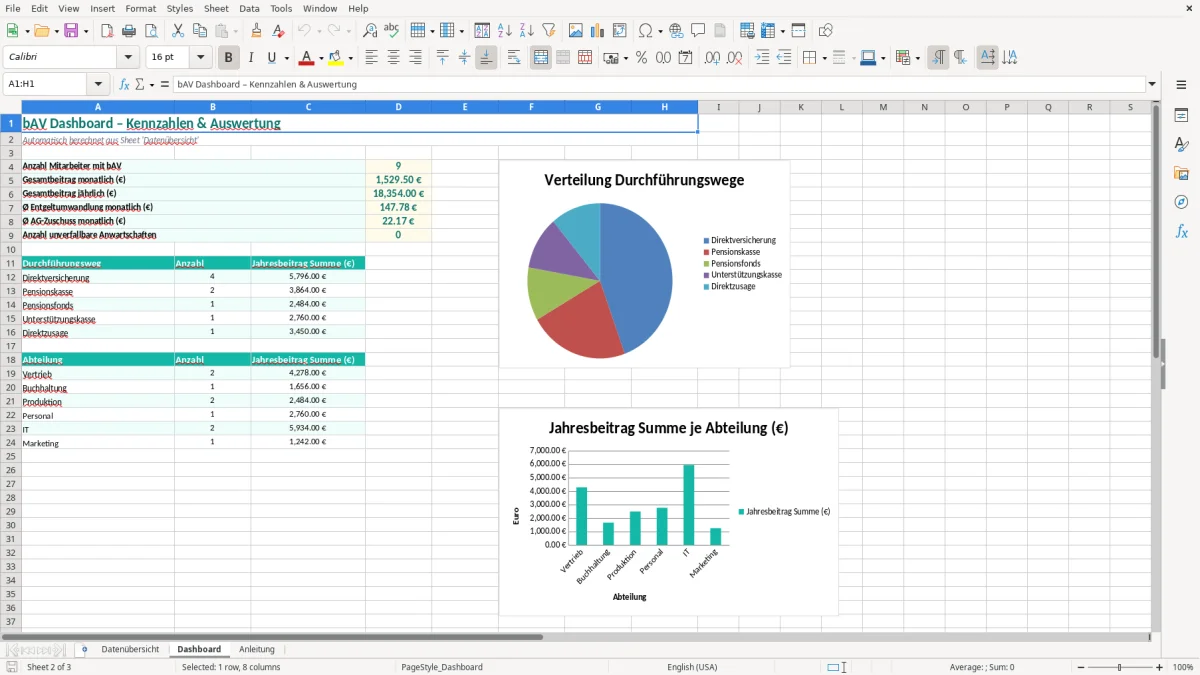Image resolution: width=1200 pixels, height=675 pixels.
Task: Open the Background Color dropdown arrow
Action: [x=351, y=58]
